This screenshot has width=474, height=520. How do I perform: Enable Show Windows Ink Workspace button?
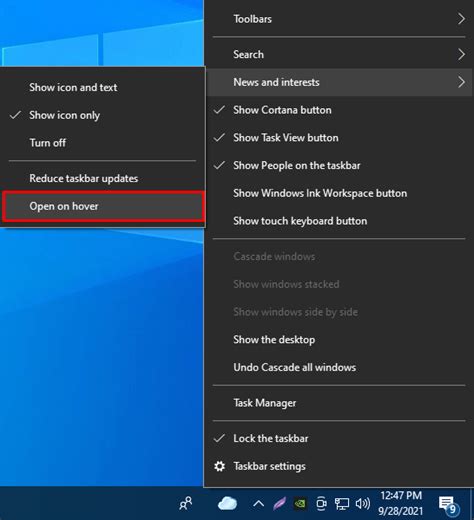[x=339, y=193]
